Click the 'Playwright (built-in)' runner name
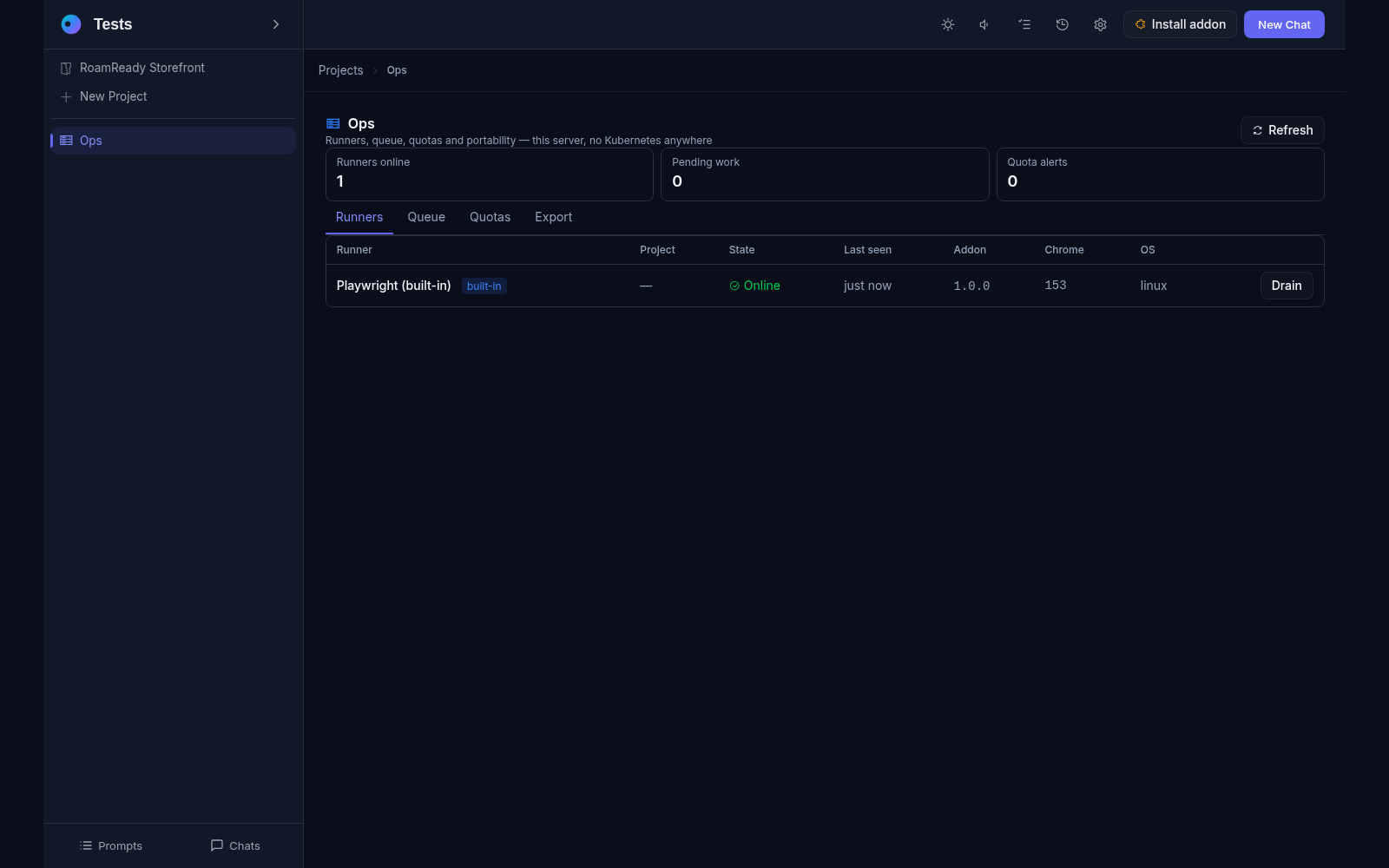 pyautogui.click(x=393, y=286)
